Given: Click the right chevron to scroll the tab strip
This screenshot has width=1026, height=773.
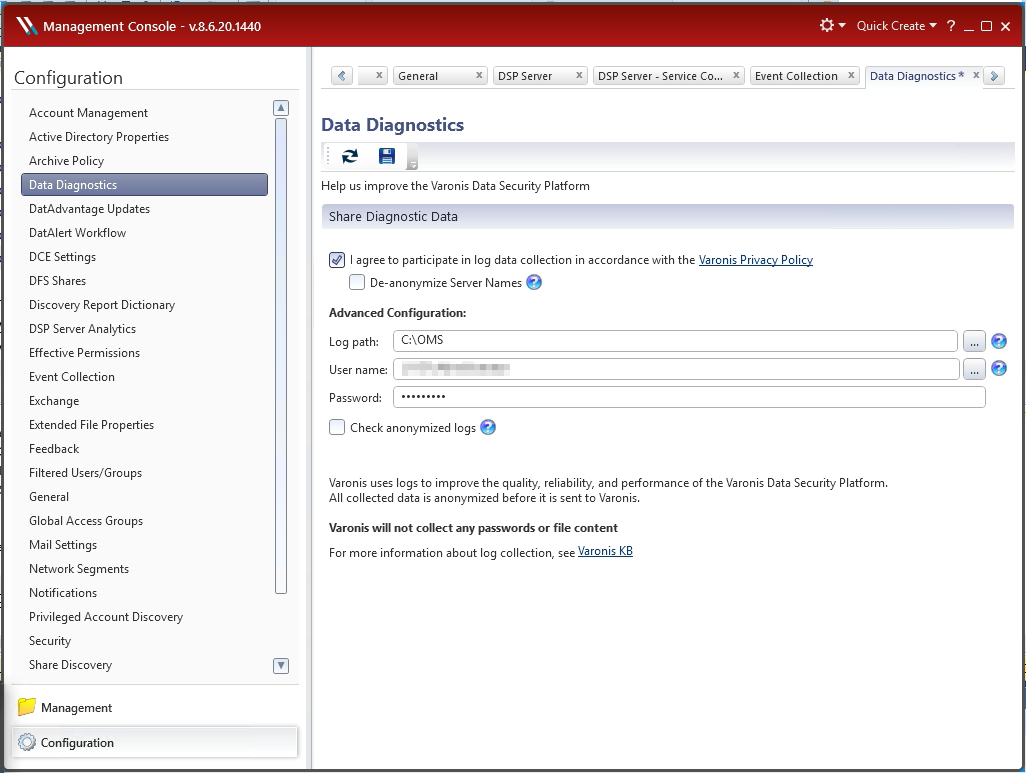Looking at the screenshot, I should (x=994, y=75).
